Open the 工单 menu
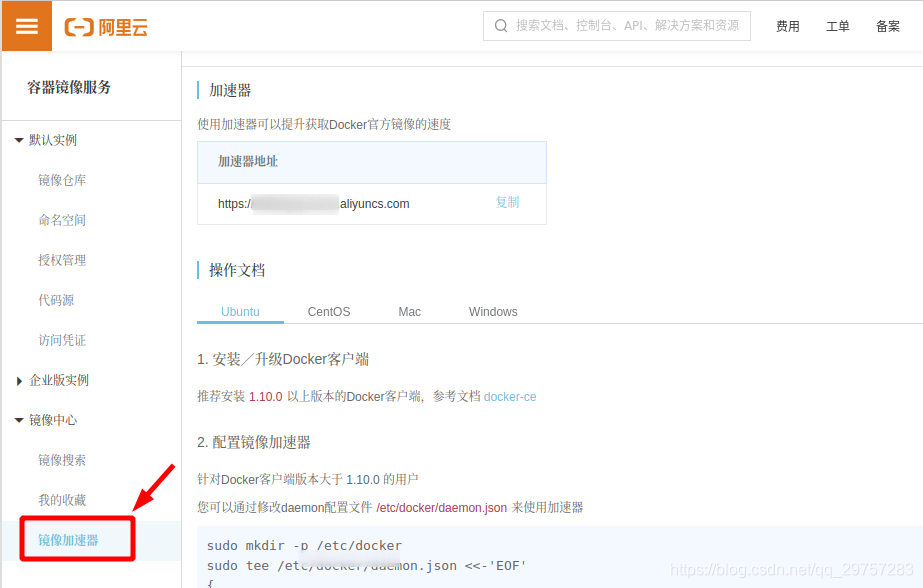923x588 pixels. tap(838, 26)
